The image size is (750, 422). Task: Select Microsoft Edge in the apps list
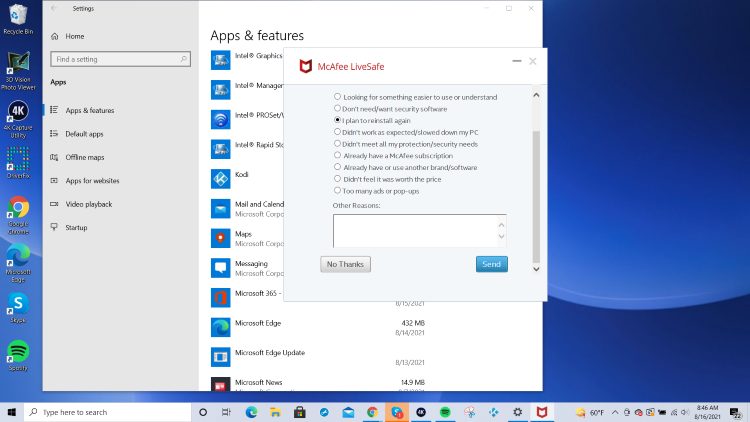pyautogui.click(x=318, y=327)
